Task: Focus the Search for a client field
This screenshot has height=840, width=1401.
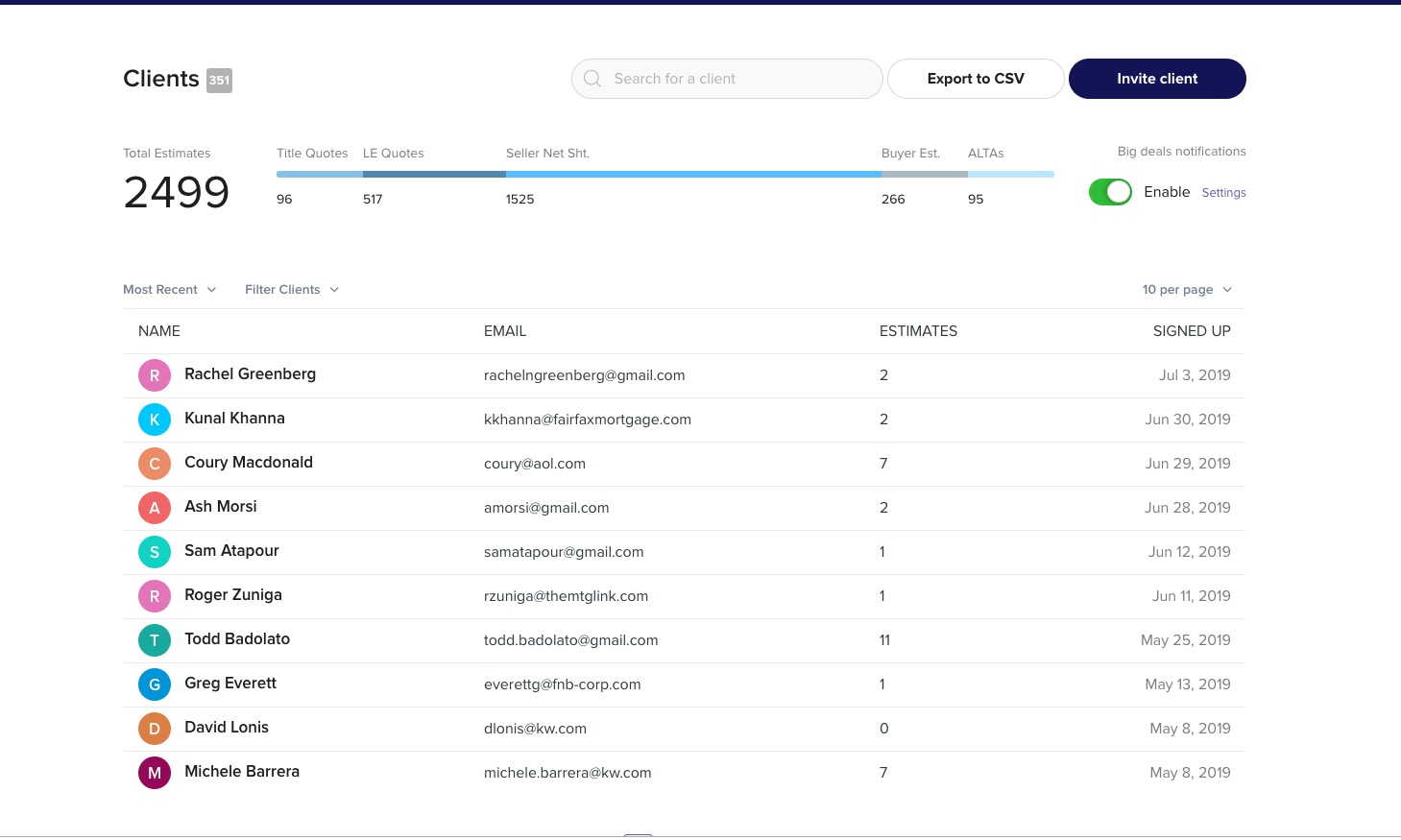Action: [x=739, y=79]
